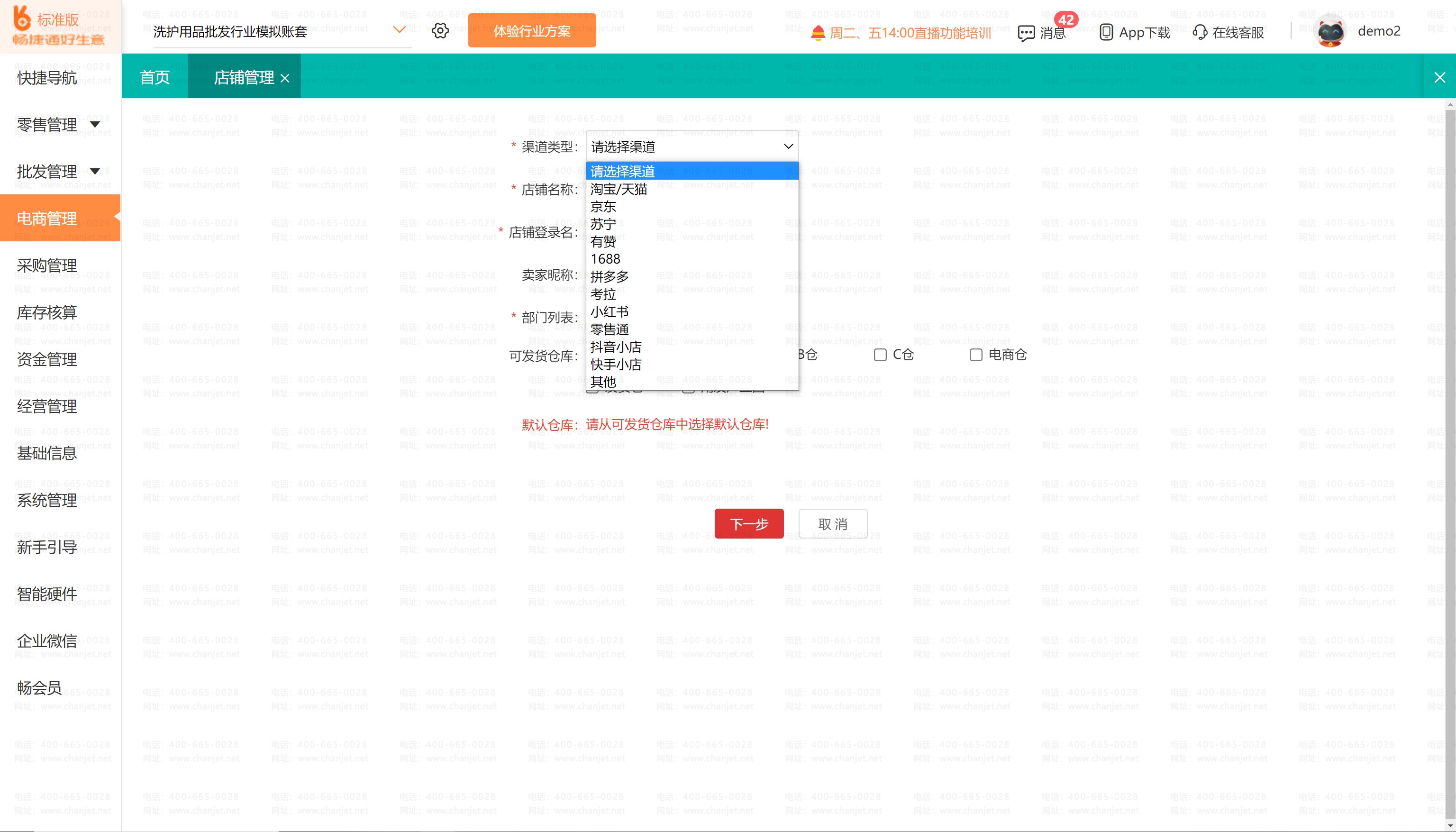The width and height of the screenshot is (1456, 832).
Task: Open 库存核算 in sidebar menu
Action: [x=47, y=312]
